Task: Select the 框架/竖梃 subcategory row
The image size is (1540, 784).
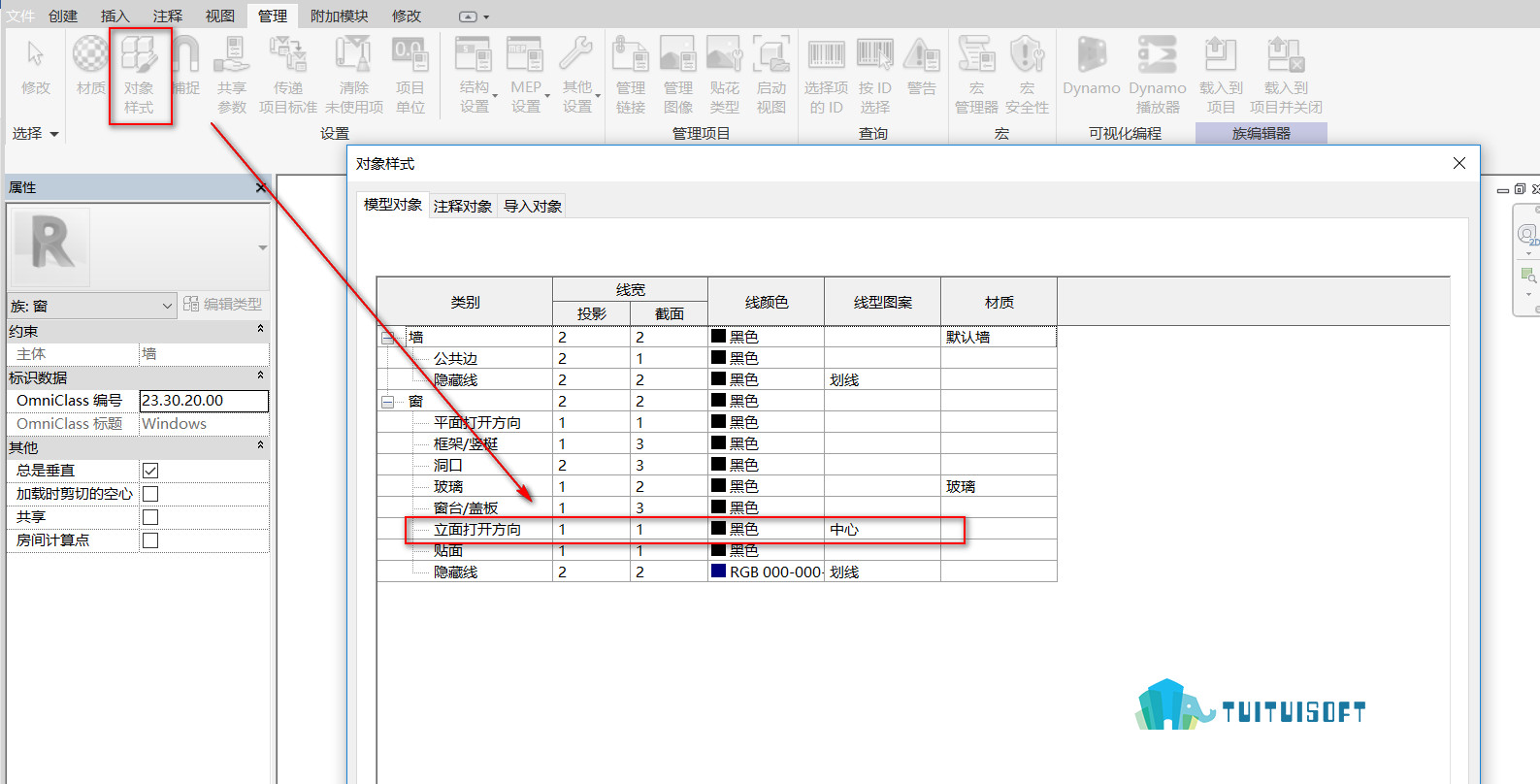Action: click(x=716, y=444)
